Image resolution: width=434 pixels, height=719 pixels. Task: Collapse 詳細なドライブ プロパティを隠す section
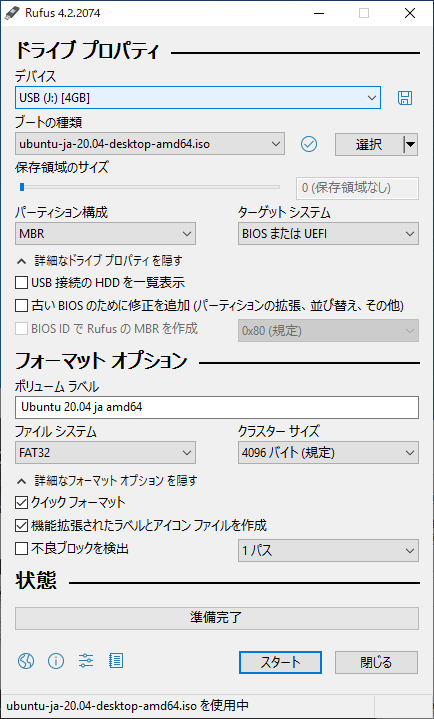point(100,261)
